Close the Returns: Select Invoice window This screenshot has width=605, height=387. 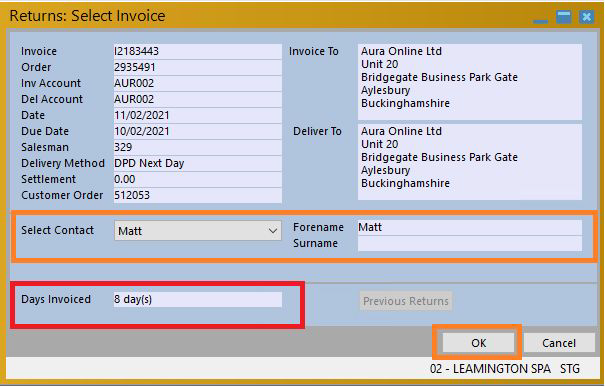point(586,17)
